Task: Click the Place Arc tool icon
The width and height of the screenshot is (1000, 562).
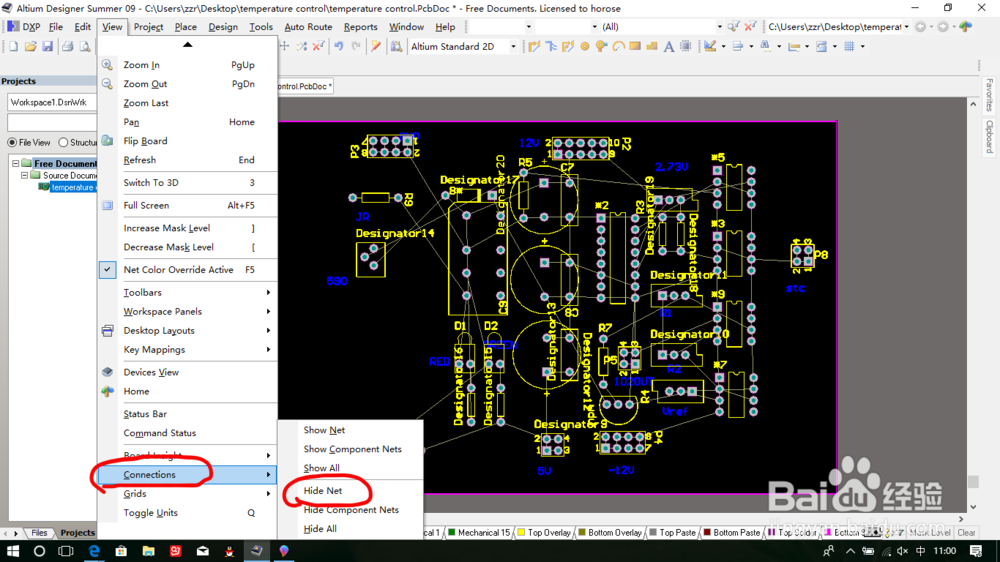Action: pyautogui.click(x=619, y=47)
